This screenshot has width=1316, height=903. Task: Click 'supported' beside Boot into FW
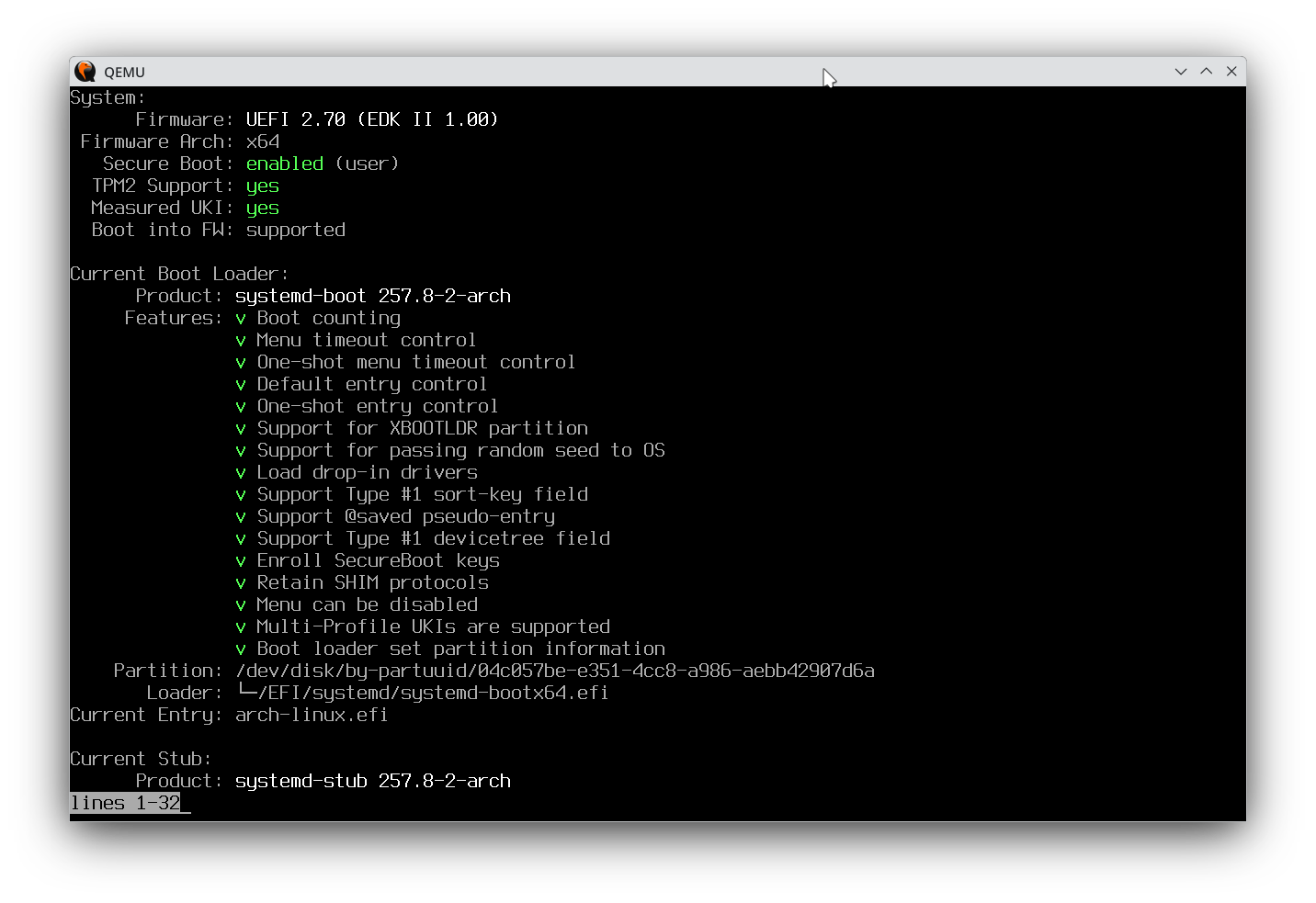296,230
